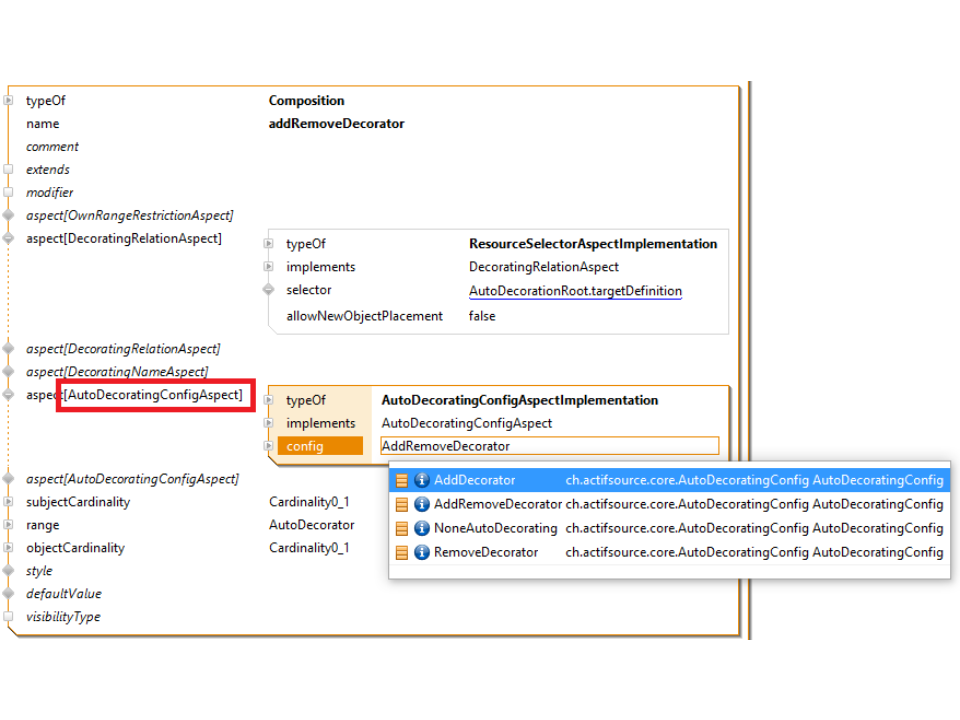
Task: Toggle the diamond beside the lower aspect[AutoDecoratingConfigAspect]
Action: point(10,478)
